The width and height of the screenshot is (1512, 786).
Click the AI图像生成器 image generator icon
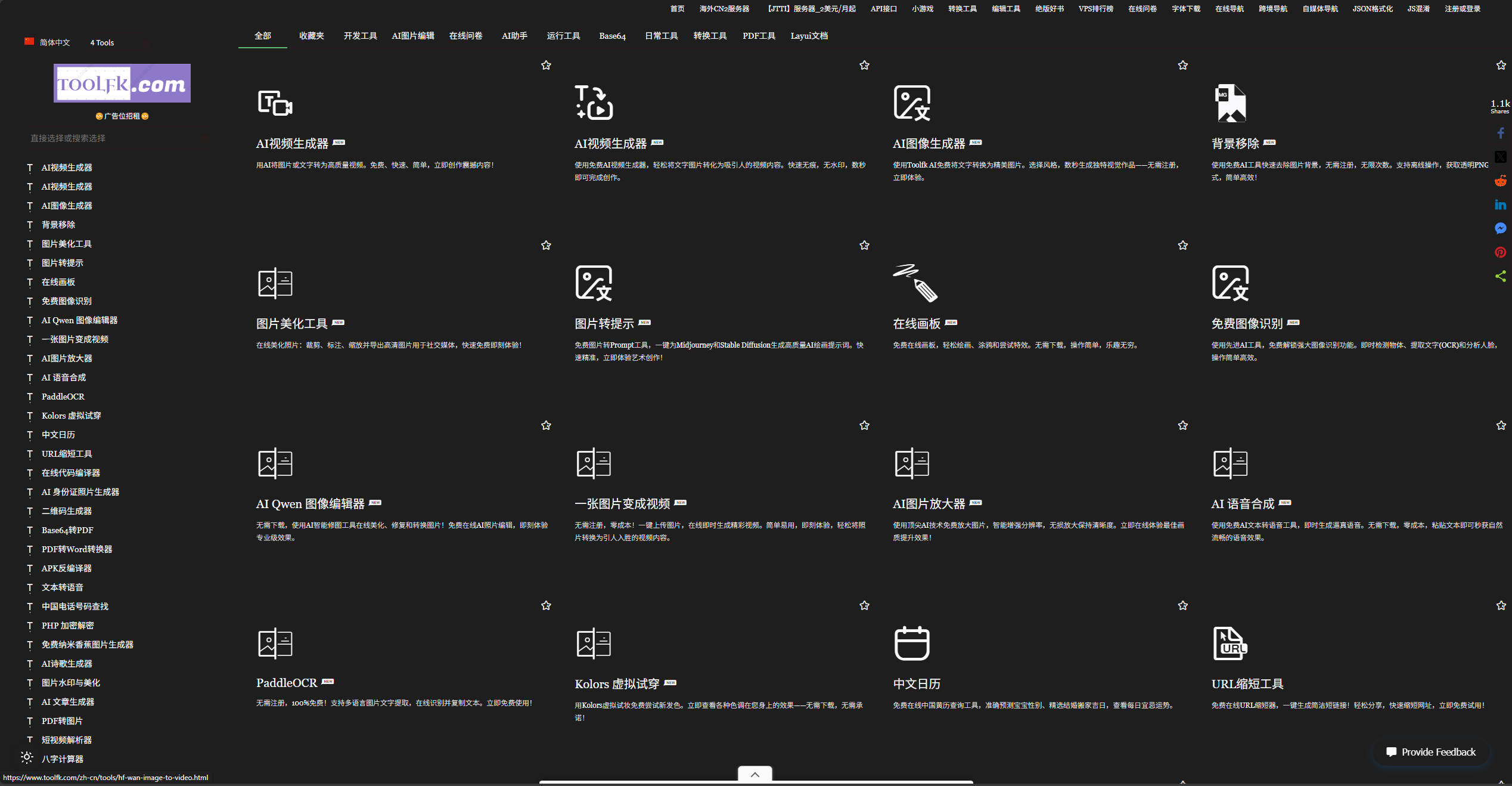pyautogui.click(x=911, y=103)
